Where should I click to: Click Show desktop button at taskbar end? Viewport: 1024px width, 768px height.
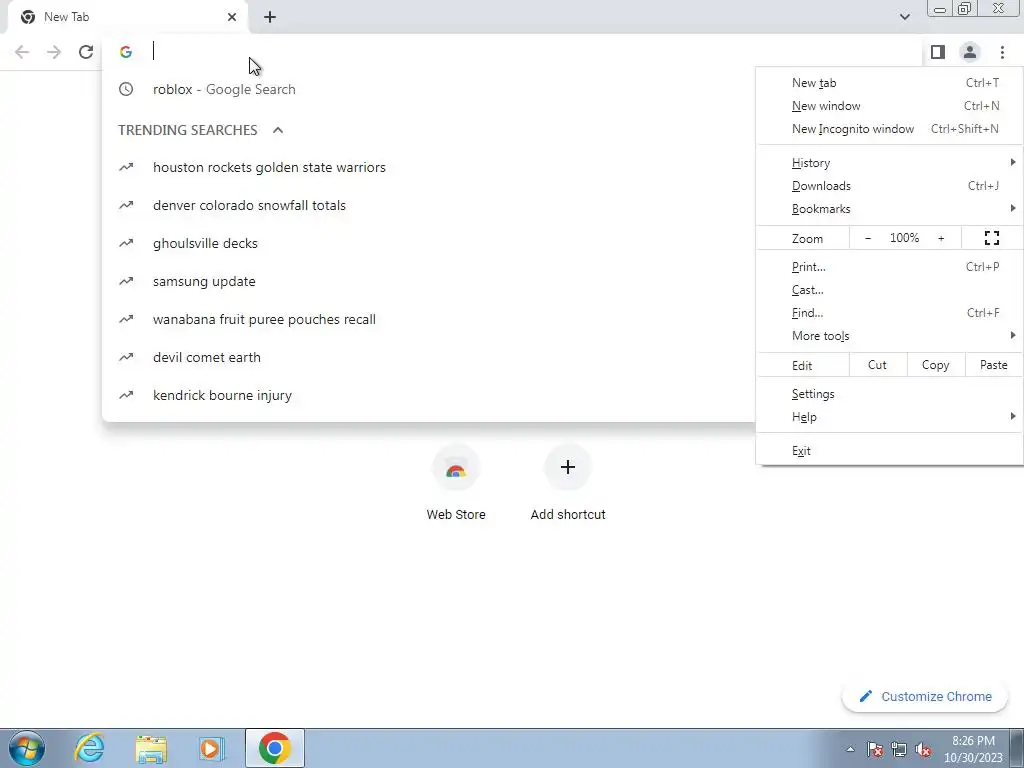coord(1017,748)
